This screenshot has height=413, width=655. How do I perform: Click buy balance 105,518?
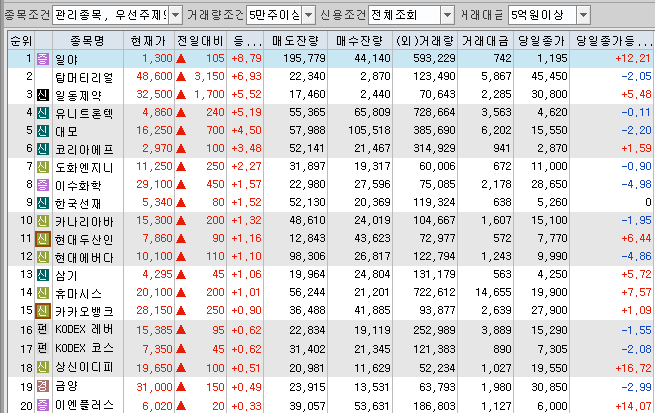click(369, 130)
